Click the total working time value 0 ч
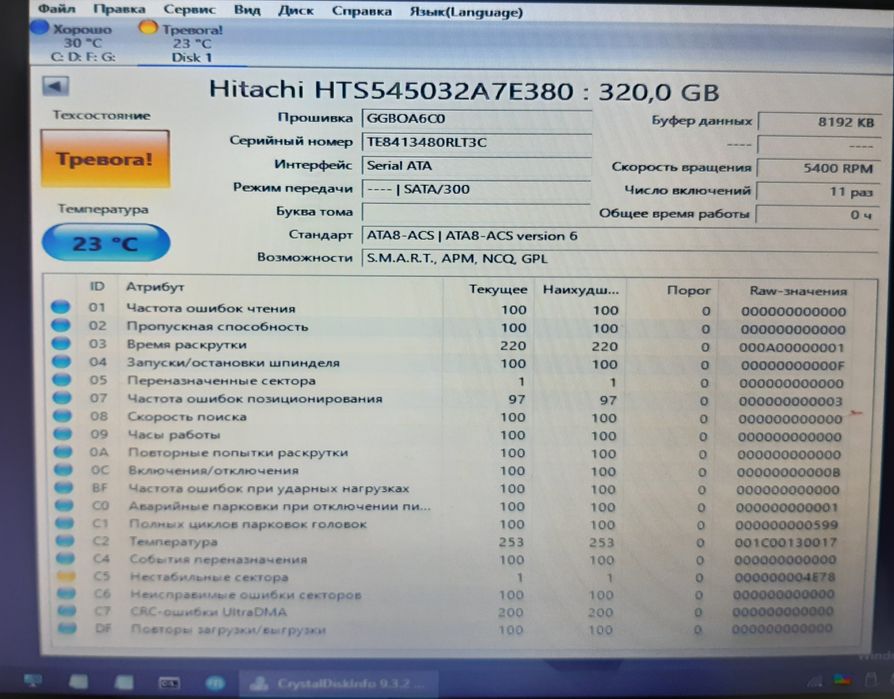This screenshot has height=699, width=894. pos(817,215)
